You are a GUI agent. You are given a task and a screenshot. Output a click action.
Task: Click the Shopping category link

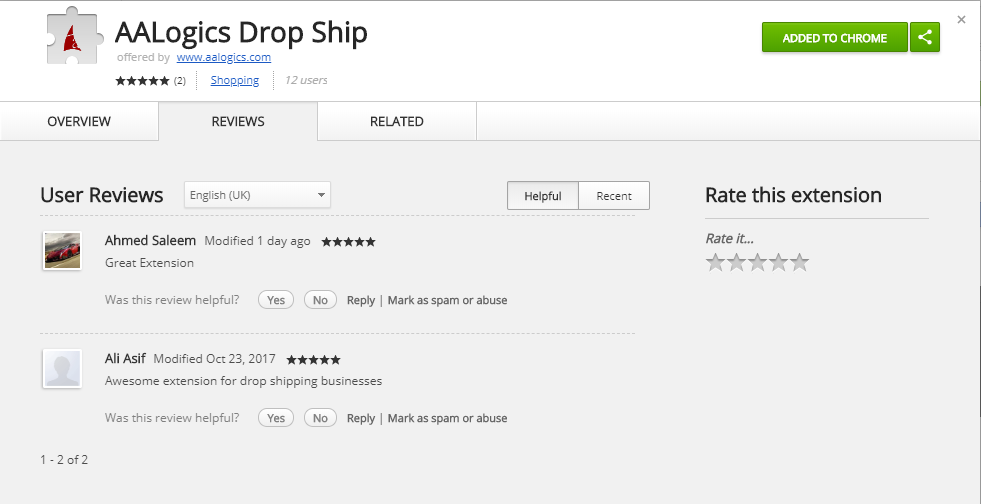pyautogui.click(x=235, y=80)
